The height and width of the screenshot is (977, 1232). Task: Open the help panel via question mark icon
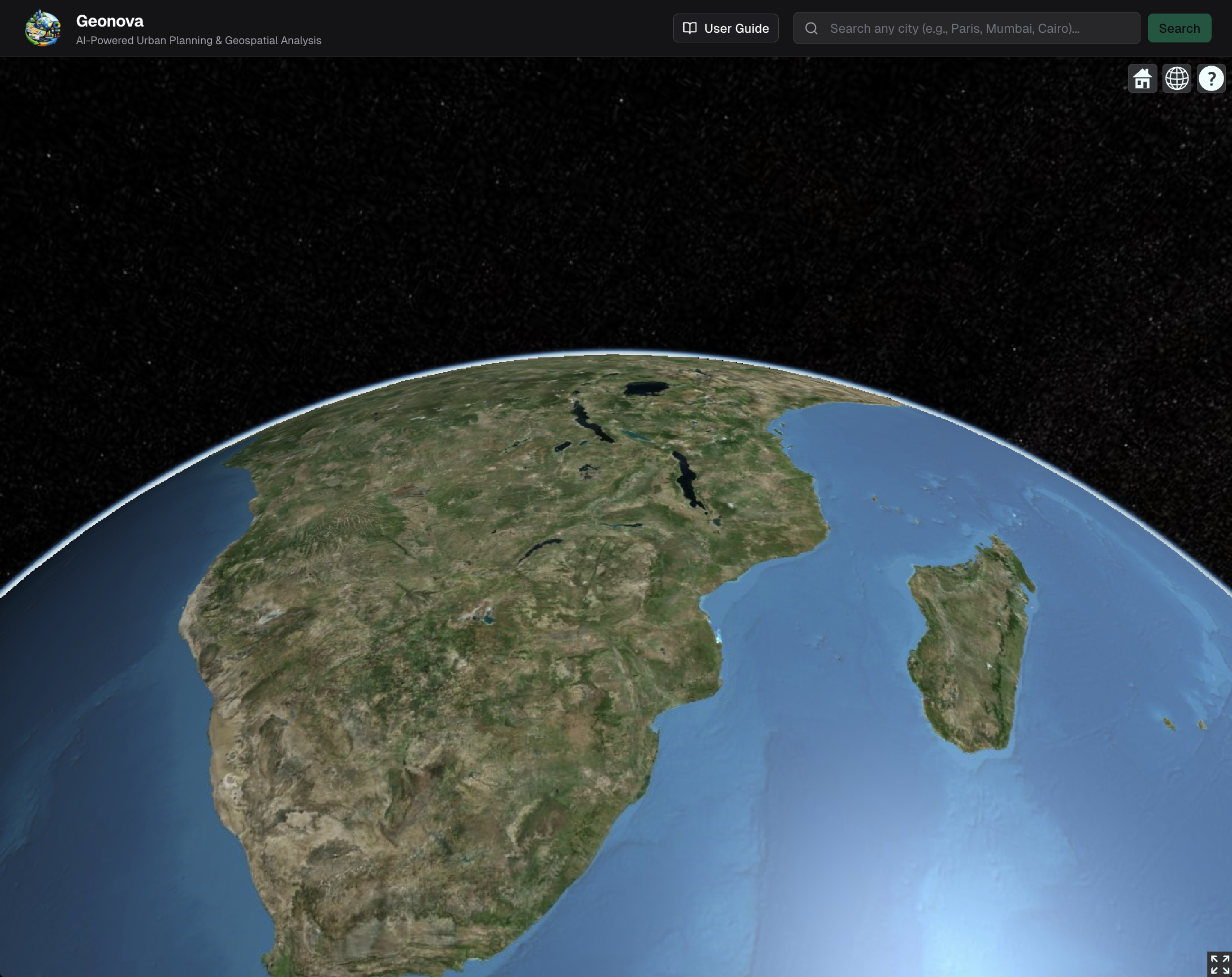point(1212,79)
